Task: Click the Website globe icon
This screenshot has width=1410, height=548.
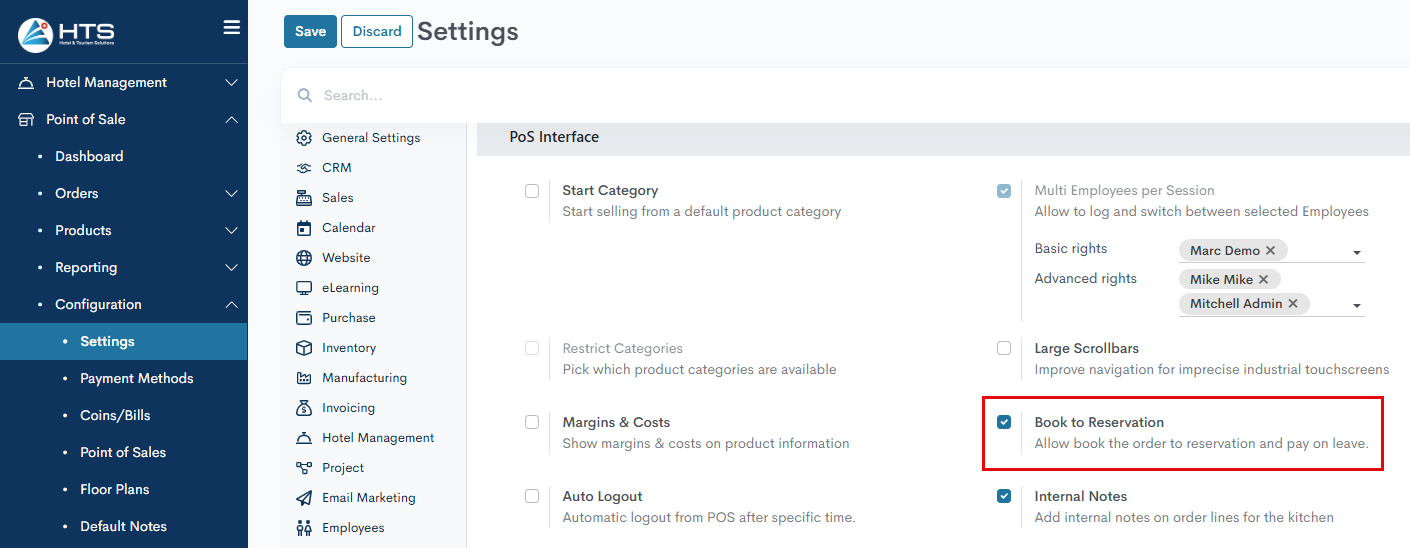Action: [x=304, y=258]
